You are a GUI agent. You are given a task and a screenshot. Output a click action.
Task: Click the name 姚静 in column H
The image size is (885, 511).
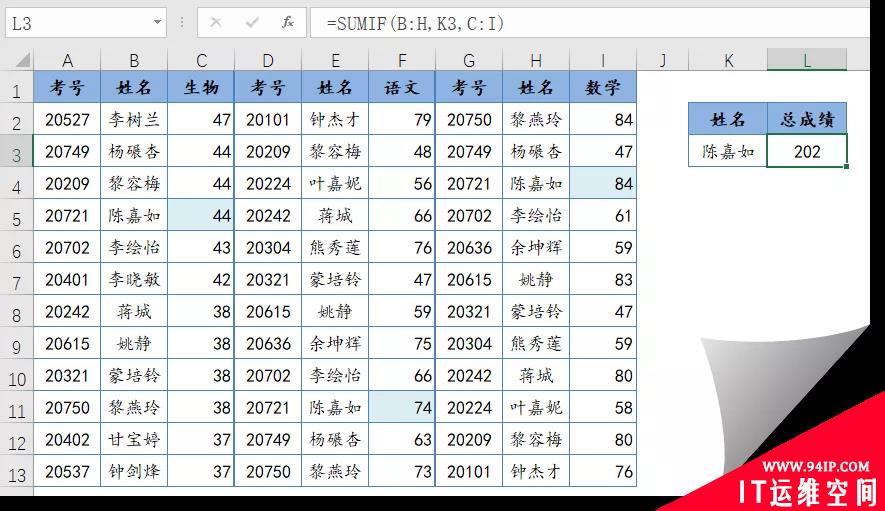point(536,279)
